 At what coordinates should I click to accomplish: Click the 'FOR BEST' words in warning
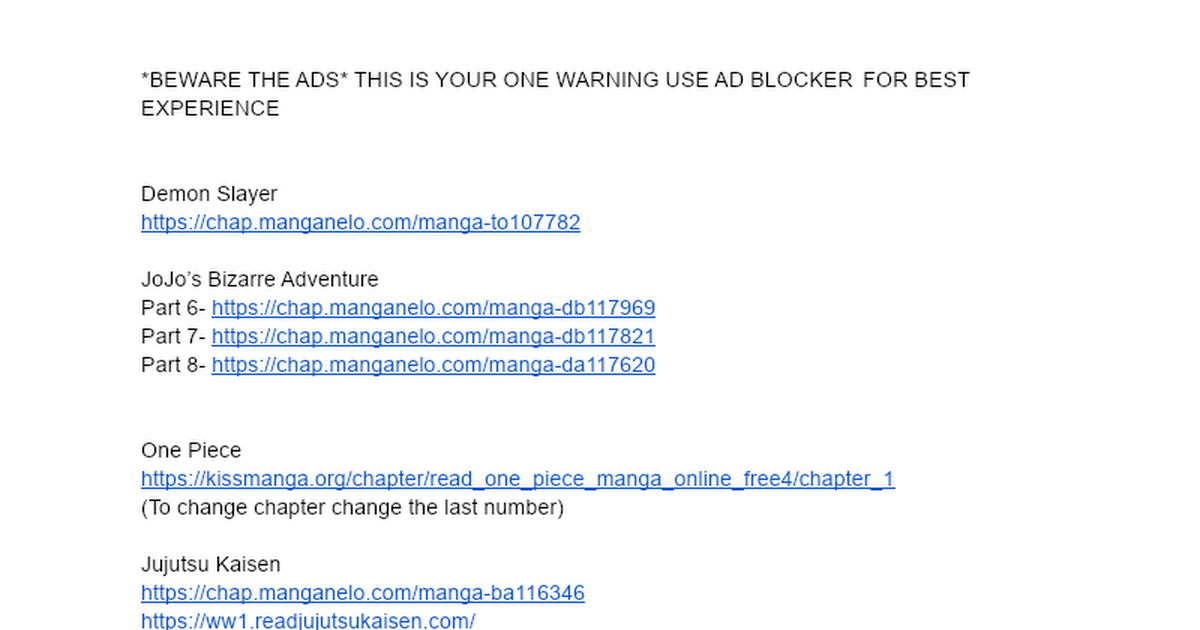click(x=916, y=80)
